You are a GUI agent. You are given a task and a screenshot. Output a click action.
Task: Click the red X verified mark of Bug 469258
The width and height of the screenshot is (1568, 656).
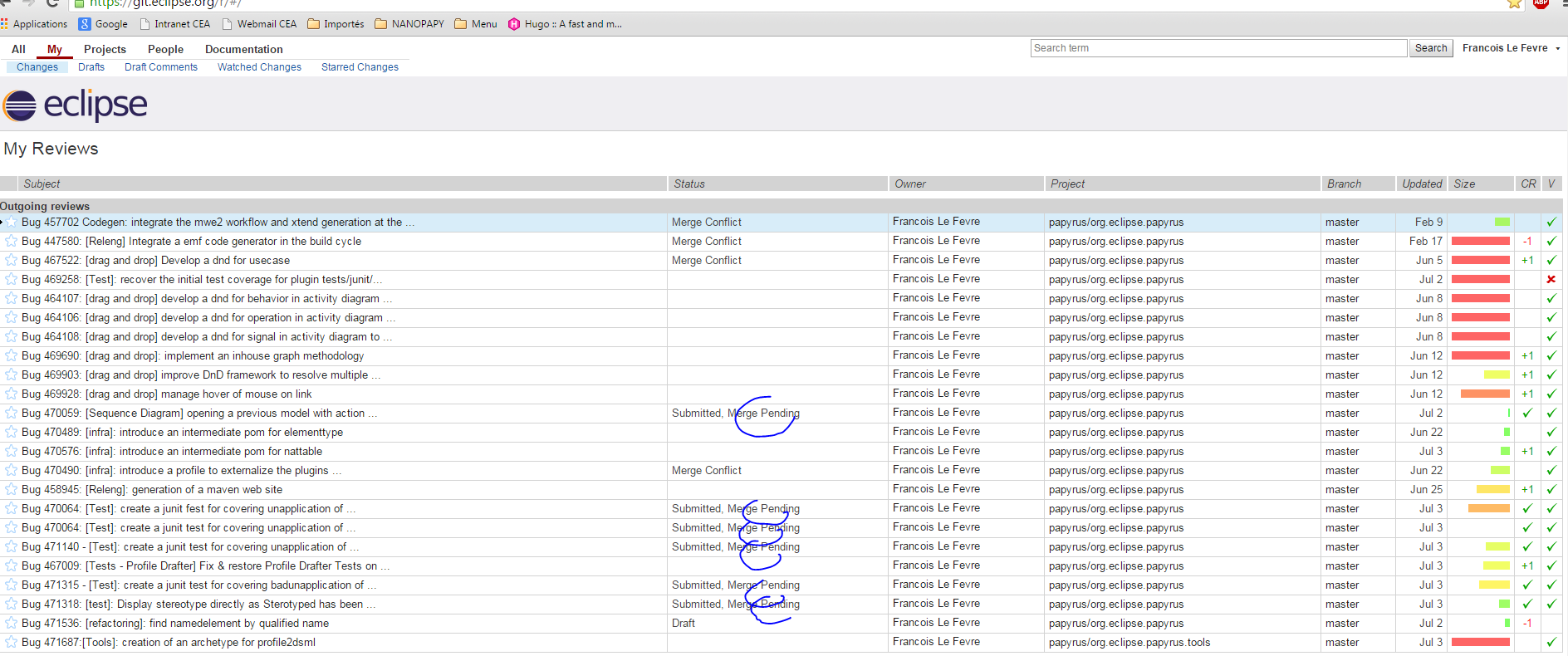coord(1551,279)
